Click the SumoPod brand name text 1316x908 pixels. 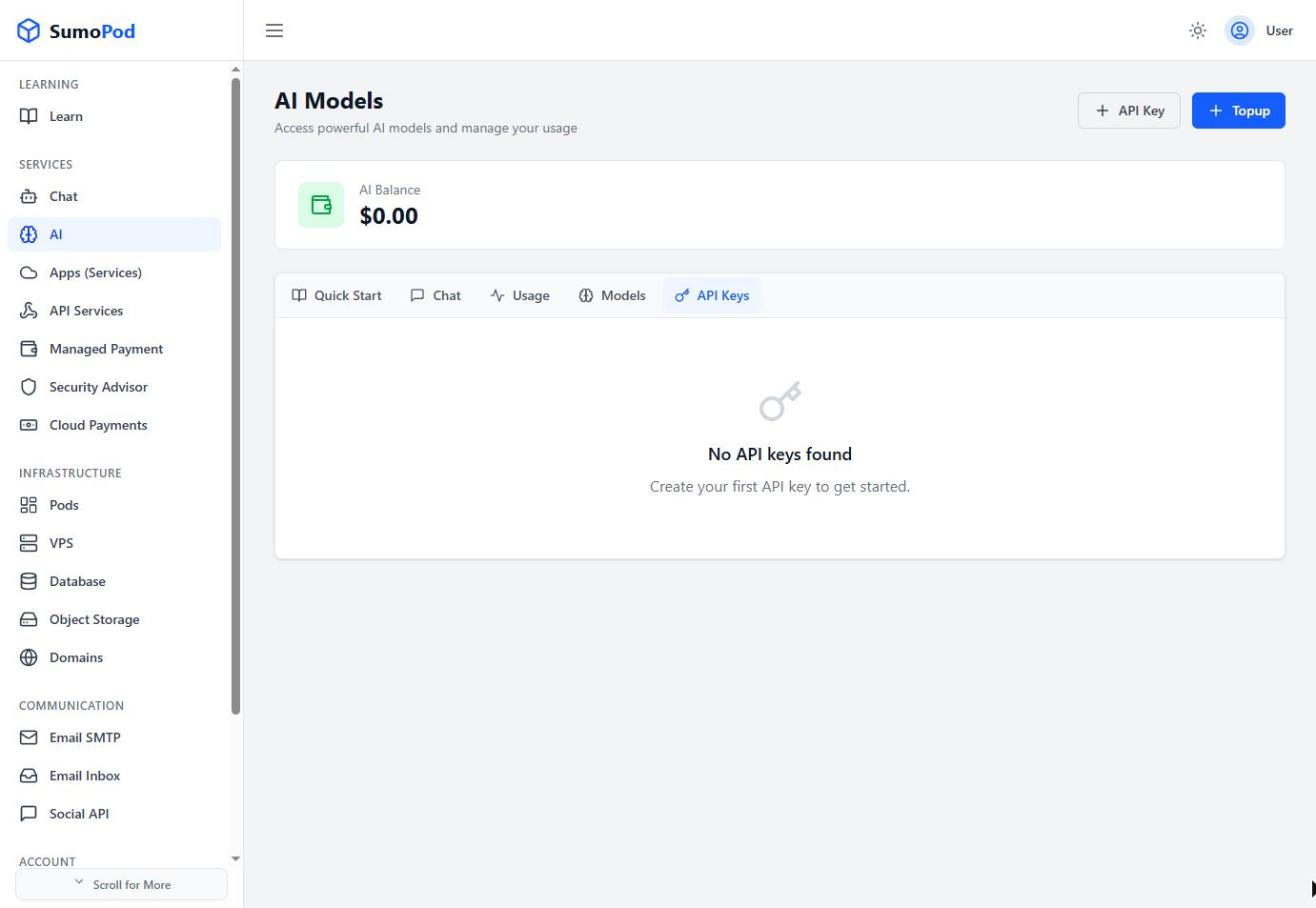point(92,31)
